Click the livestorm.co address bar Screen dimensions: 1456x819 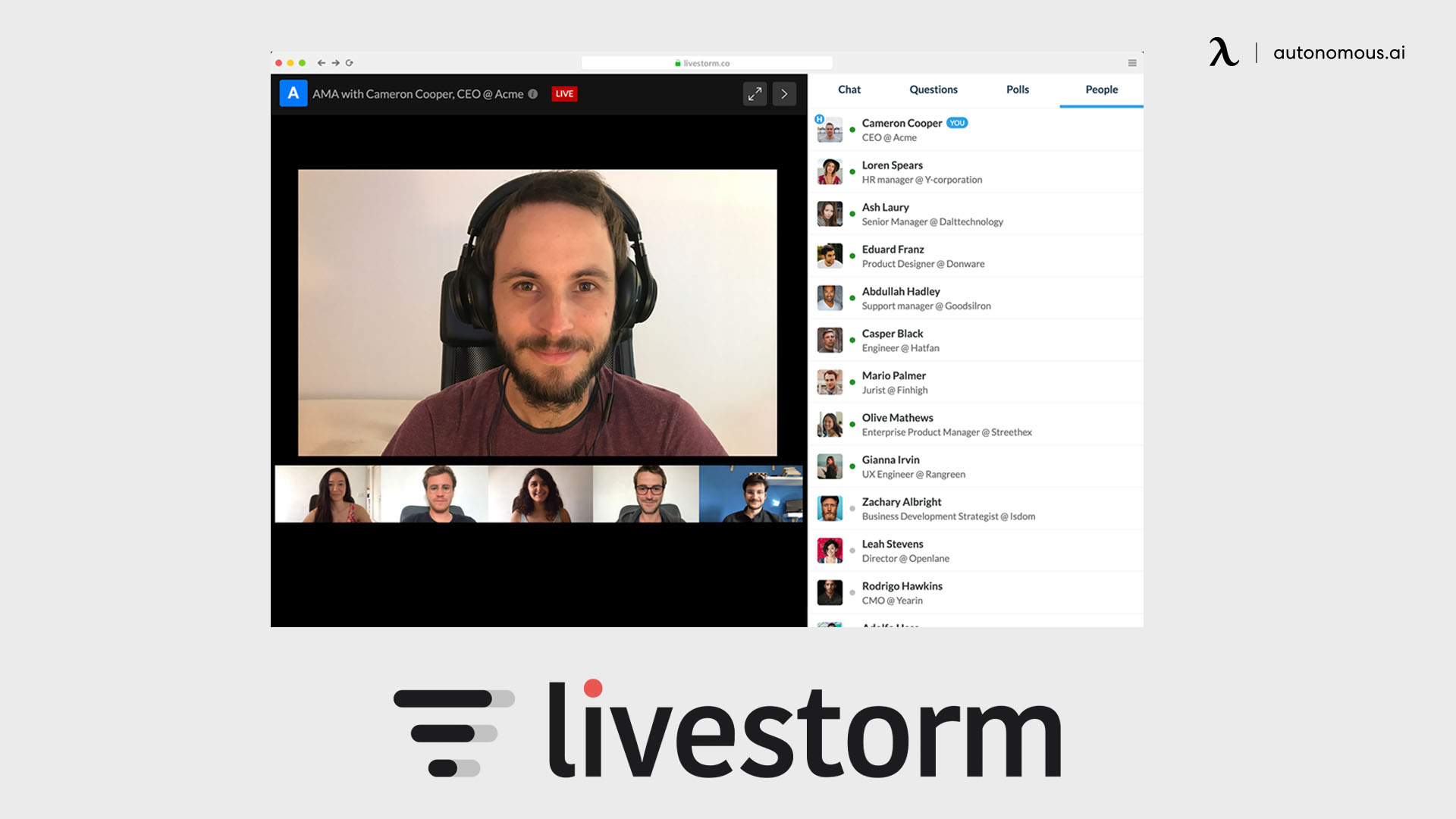click(707, 63)
